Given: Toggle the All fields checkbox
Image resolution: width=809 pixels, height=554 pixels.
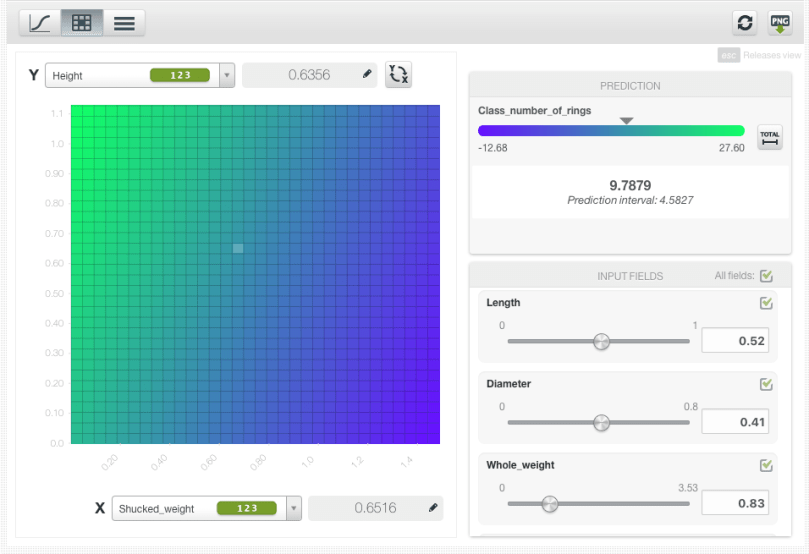Looking at the screenshot, I should pos(766,276).
